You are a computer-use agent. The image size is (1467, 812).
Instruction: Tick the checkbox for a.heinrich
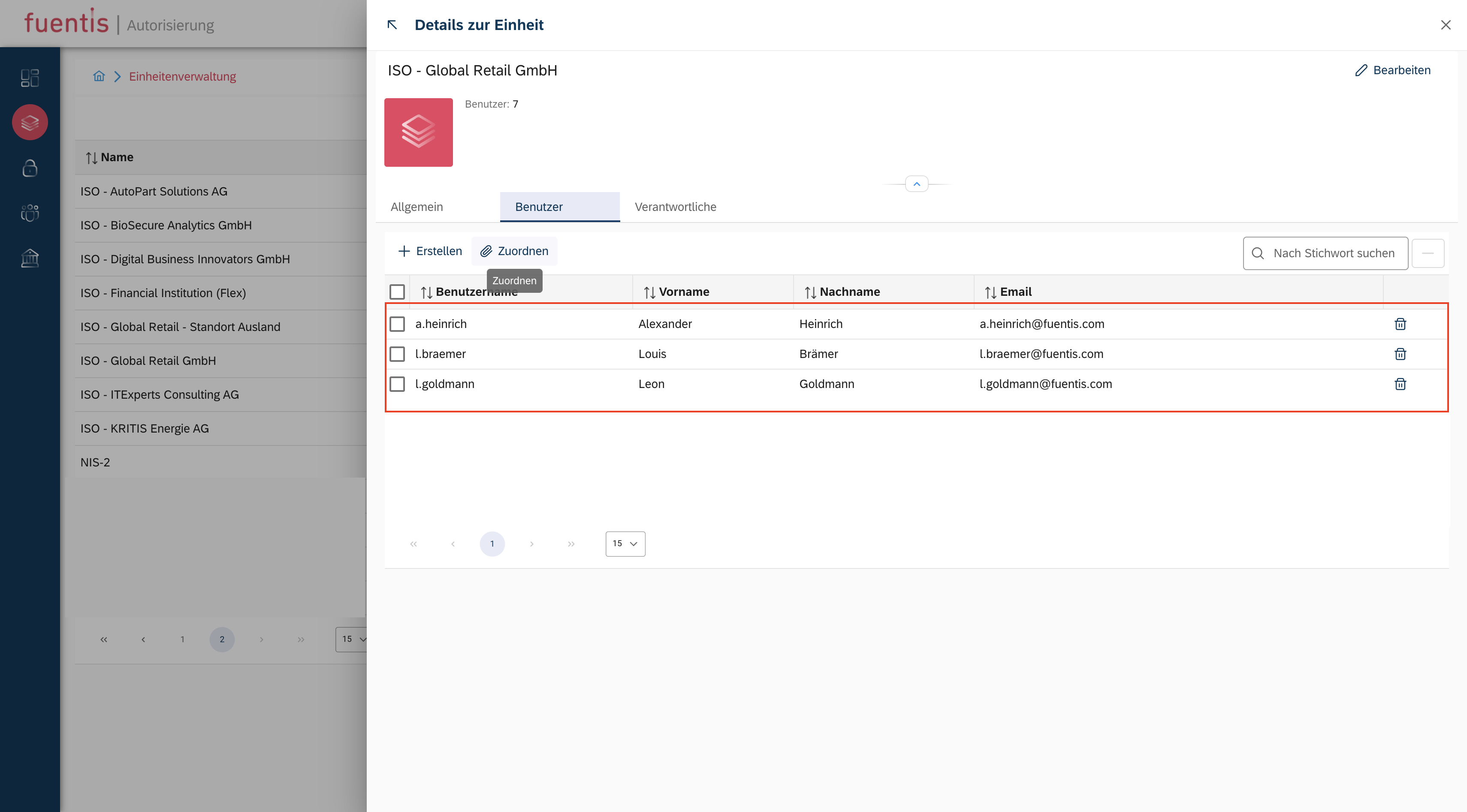point(397,324)
